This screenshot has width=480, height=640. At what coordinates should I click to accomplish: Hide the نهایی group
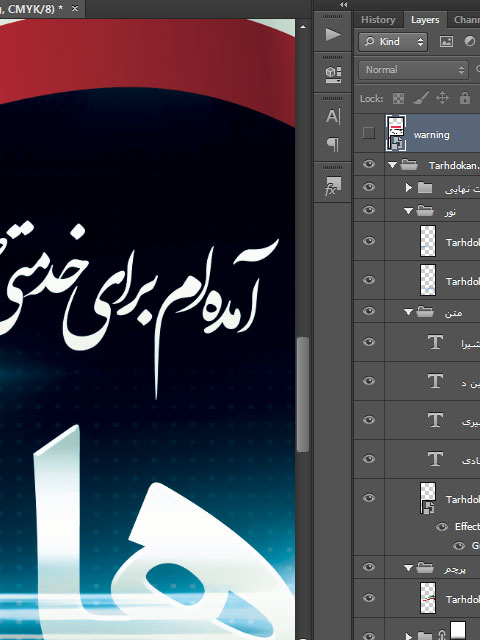(369, 187)
